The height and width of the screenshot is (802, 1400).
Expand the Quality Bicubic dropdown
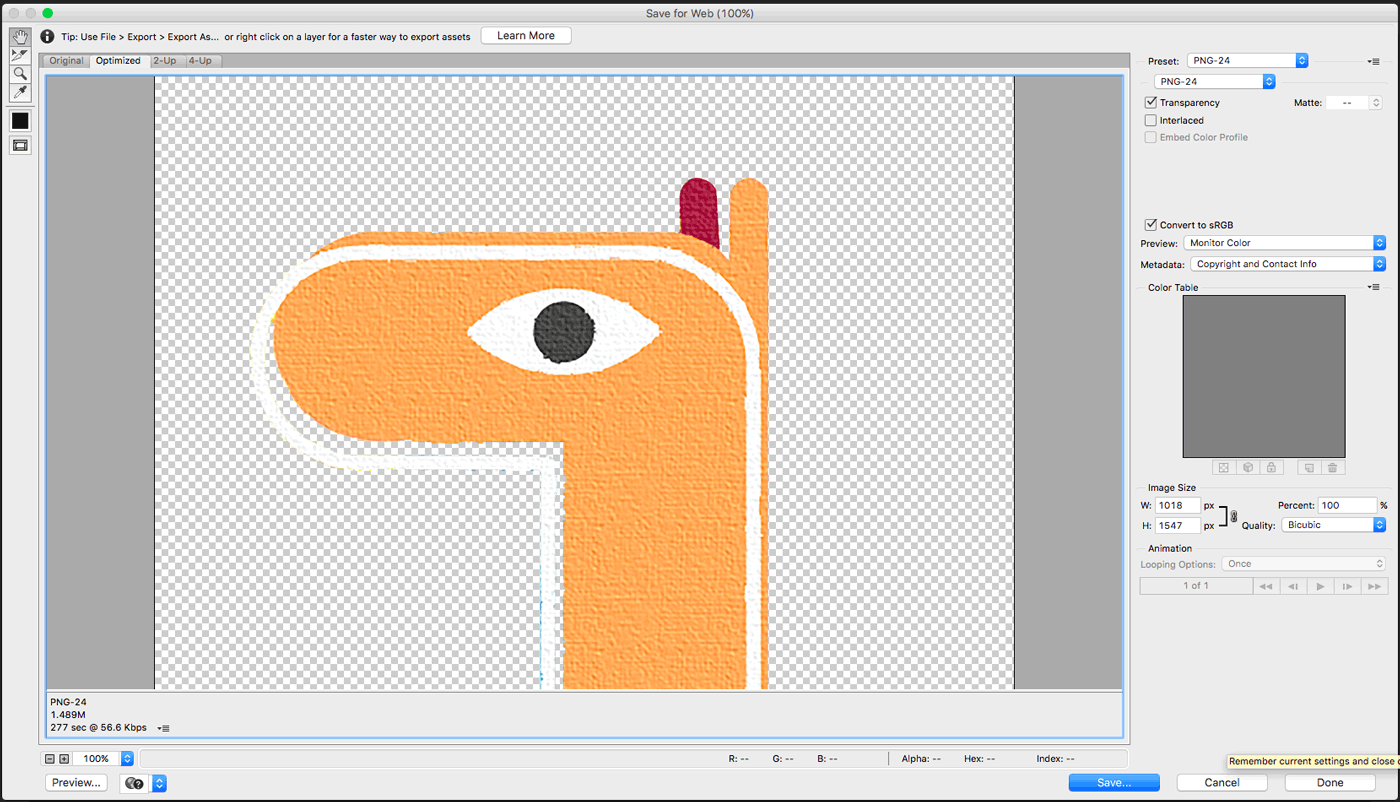(x=1333, y=525)
